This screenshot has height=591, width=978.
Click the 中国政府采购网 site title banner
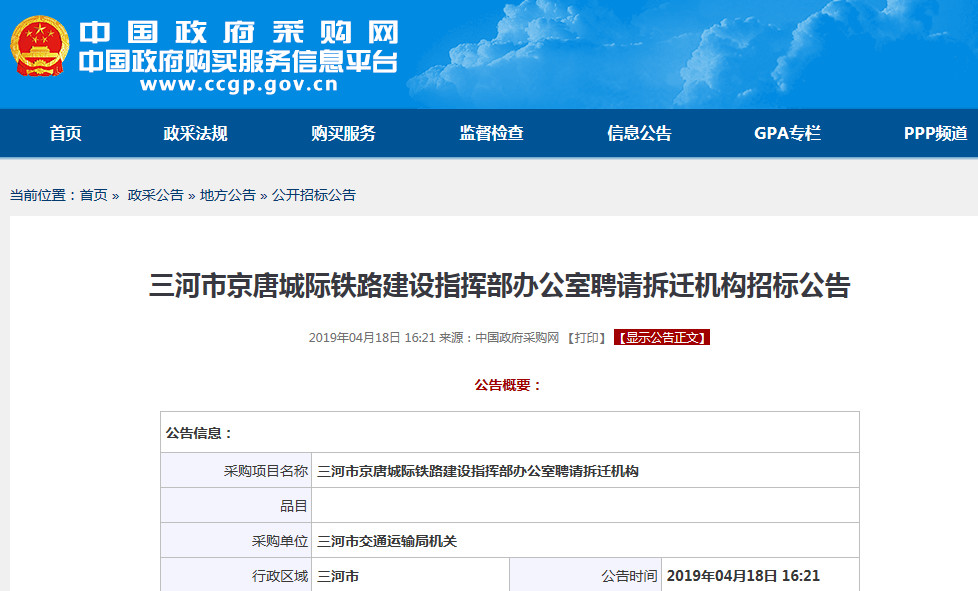(x=238, y=34)
